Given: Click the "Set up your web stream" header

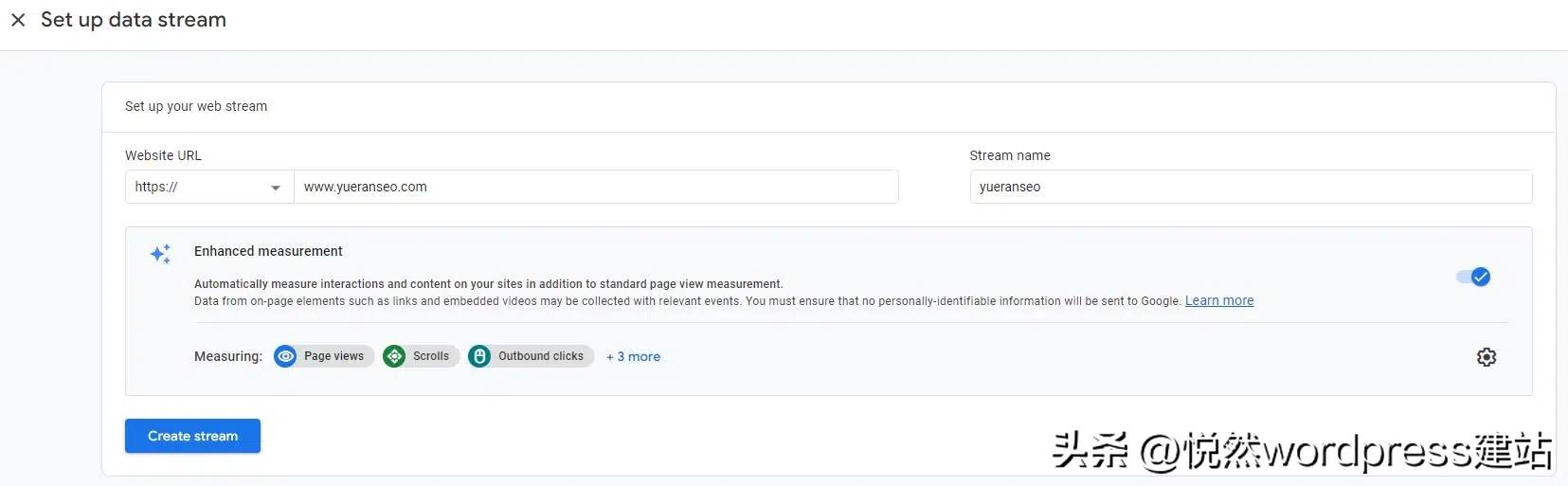Looking at the screenshot, I should [x=196, y=106].
